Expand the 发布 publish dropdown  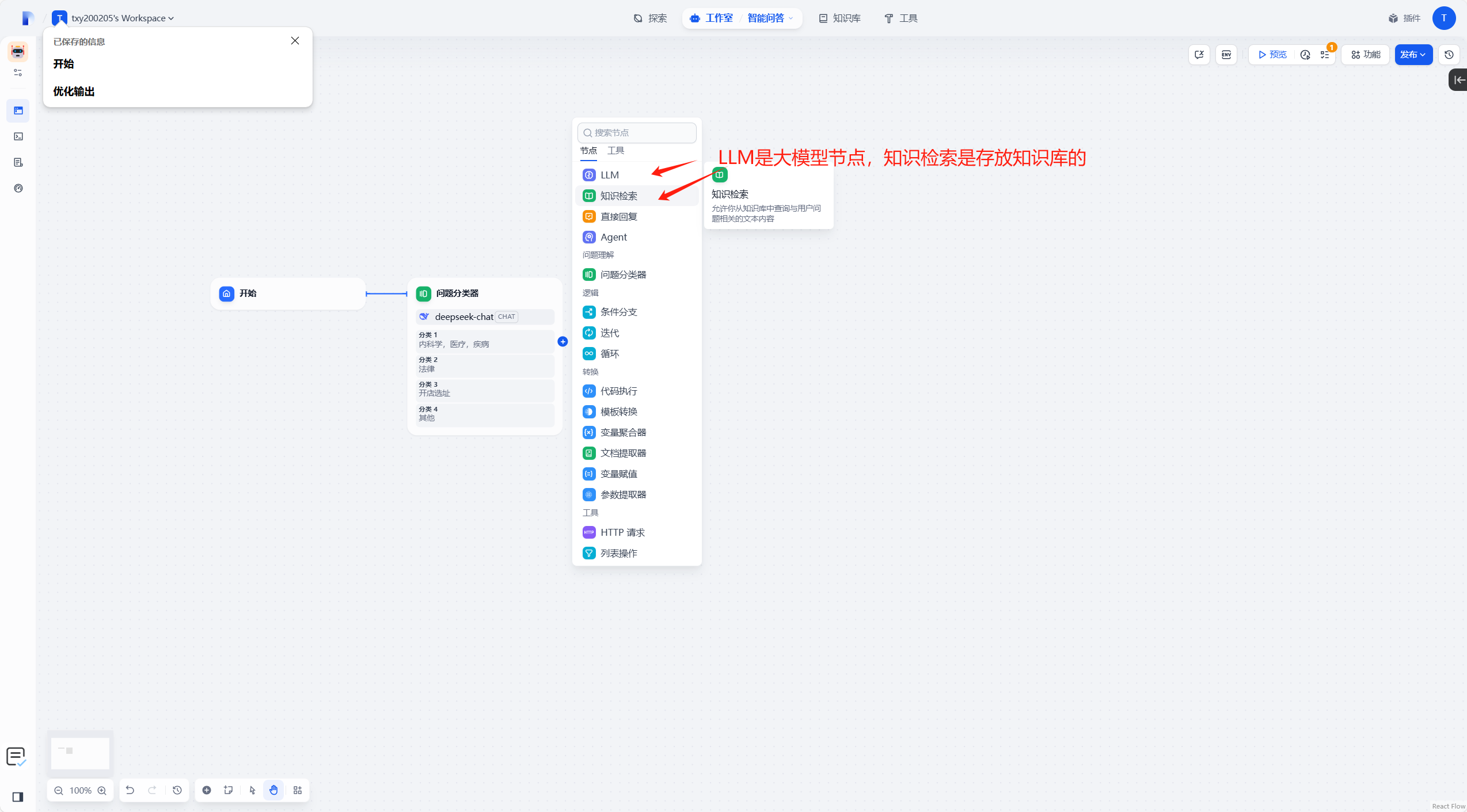[x=1413, y=55]
